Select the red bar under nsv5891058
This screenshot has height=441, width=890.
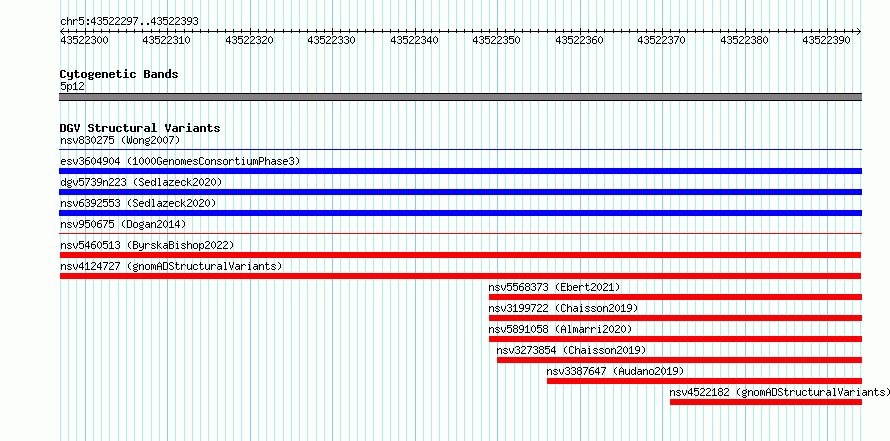pyautogui.click(x=675, y=339)
